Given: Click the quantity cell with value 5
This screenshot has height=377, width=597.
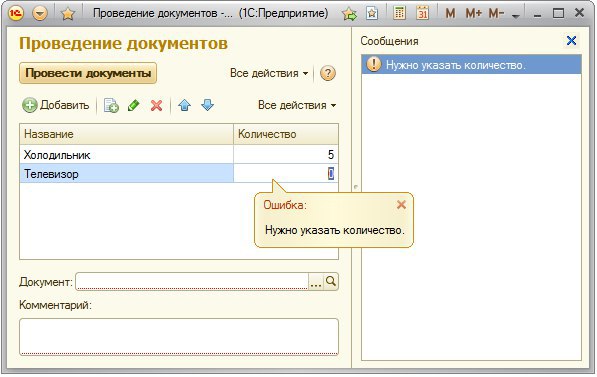Looking at the screenshot, I should [x=286, y=155].
